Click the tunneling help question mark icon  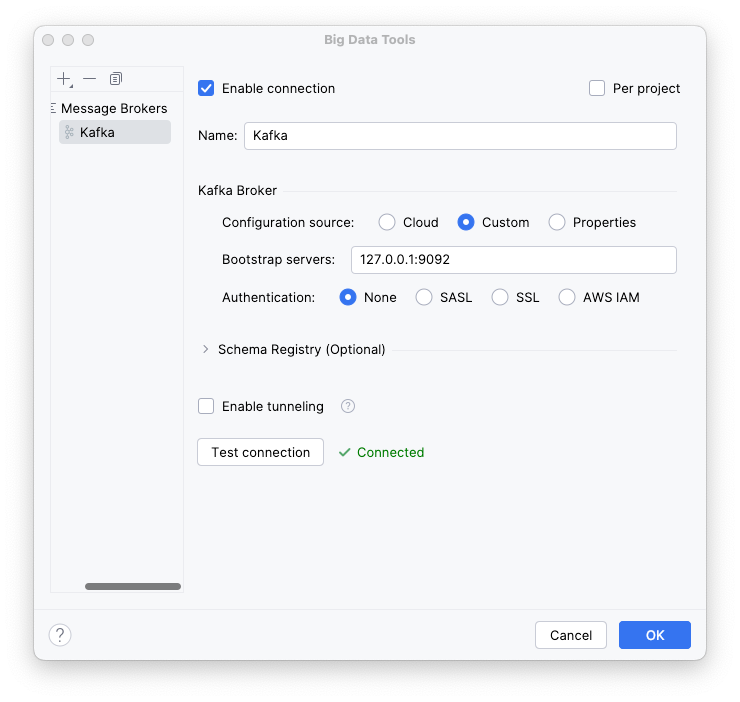[348, 406]
